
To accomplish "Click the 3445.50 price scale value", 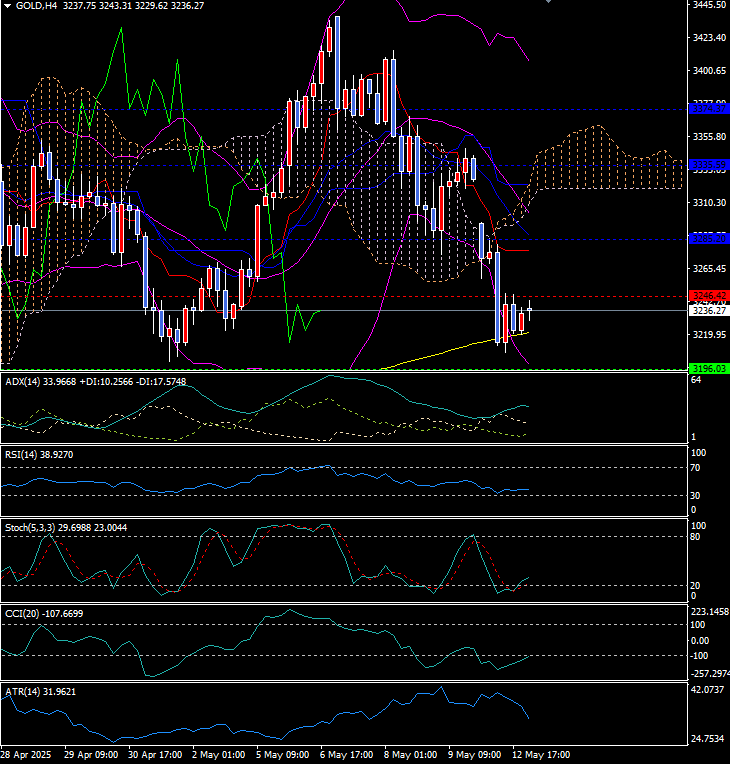I will (x=709, y=5).
